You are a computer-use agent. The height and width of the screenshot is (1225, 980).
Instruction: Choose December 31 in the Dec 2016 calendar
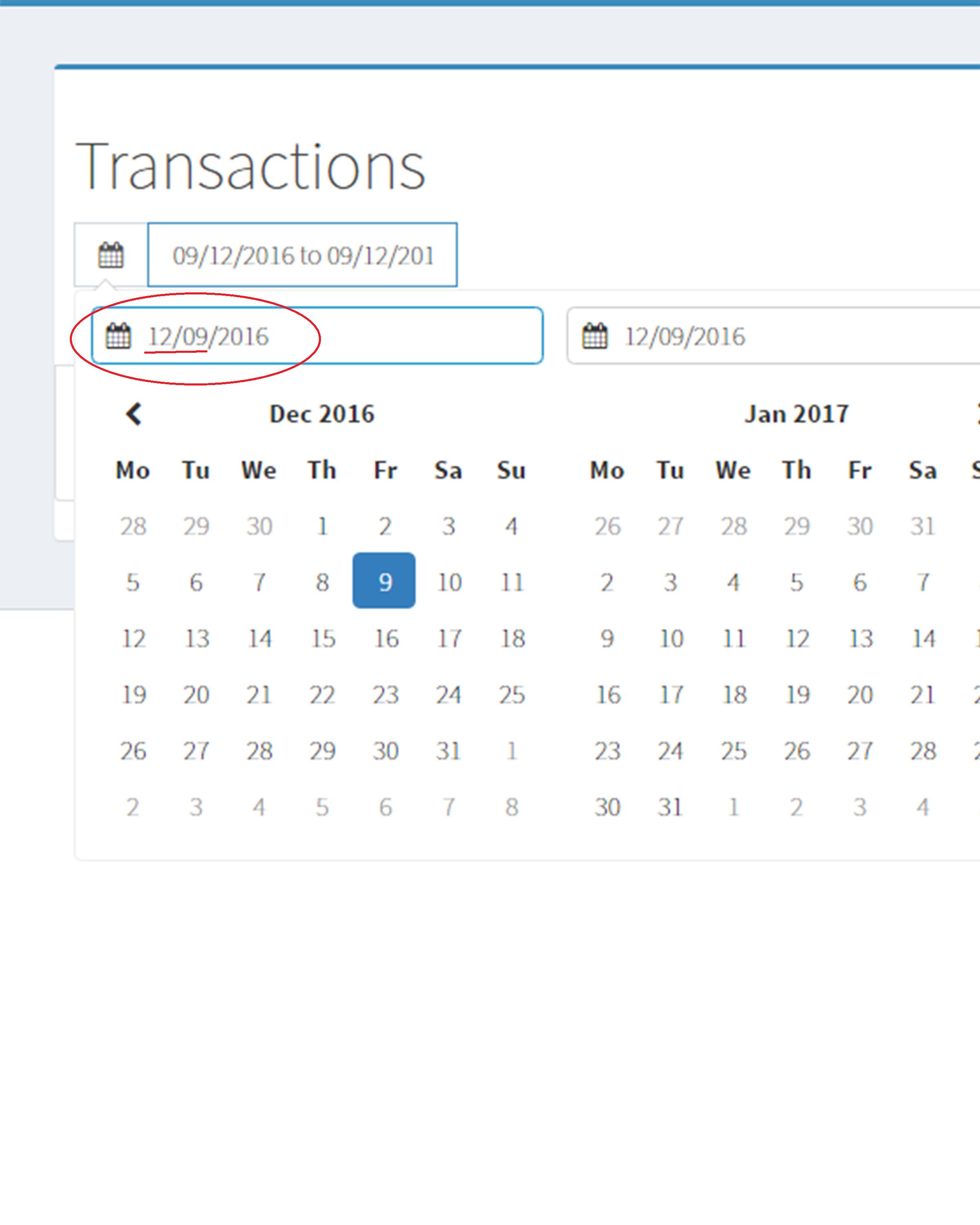coord(448,751)
